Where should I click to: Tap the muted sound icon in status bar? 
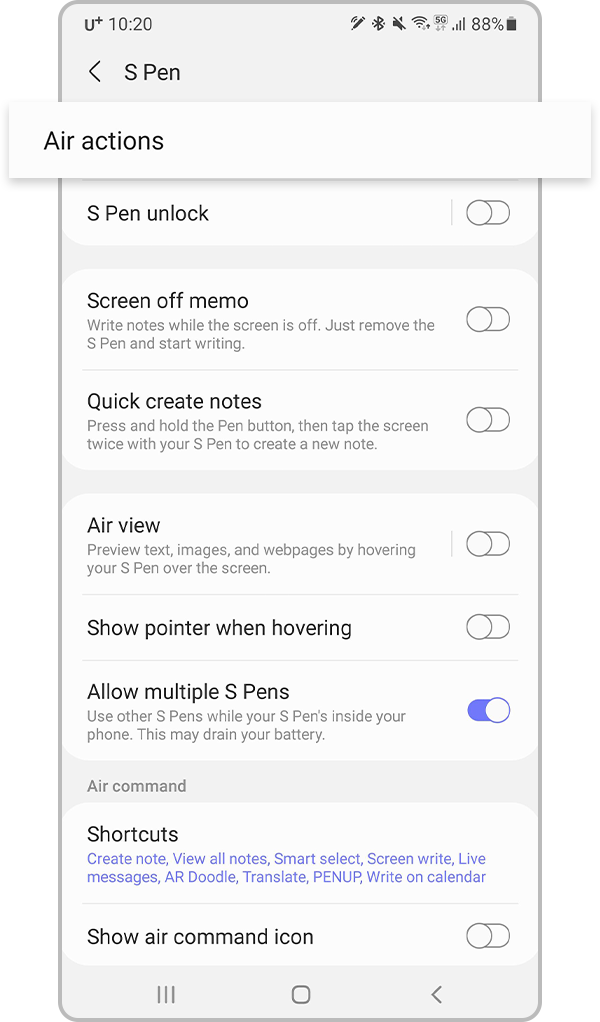(399, 24)
